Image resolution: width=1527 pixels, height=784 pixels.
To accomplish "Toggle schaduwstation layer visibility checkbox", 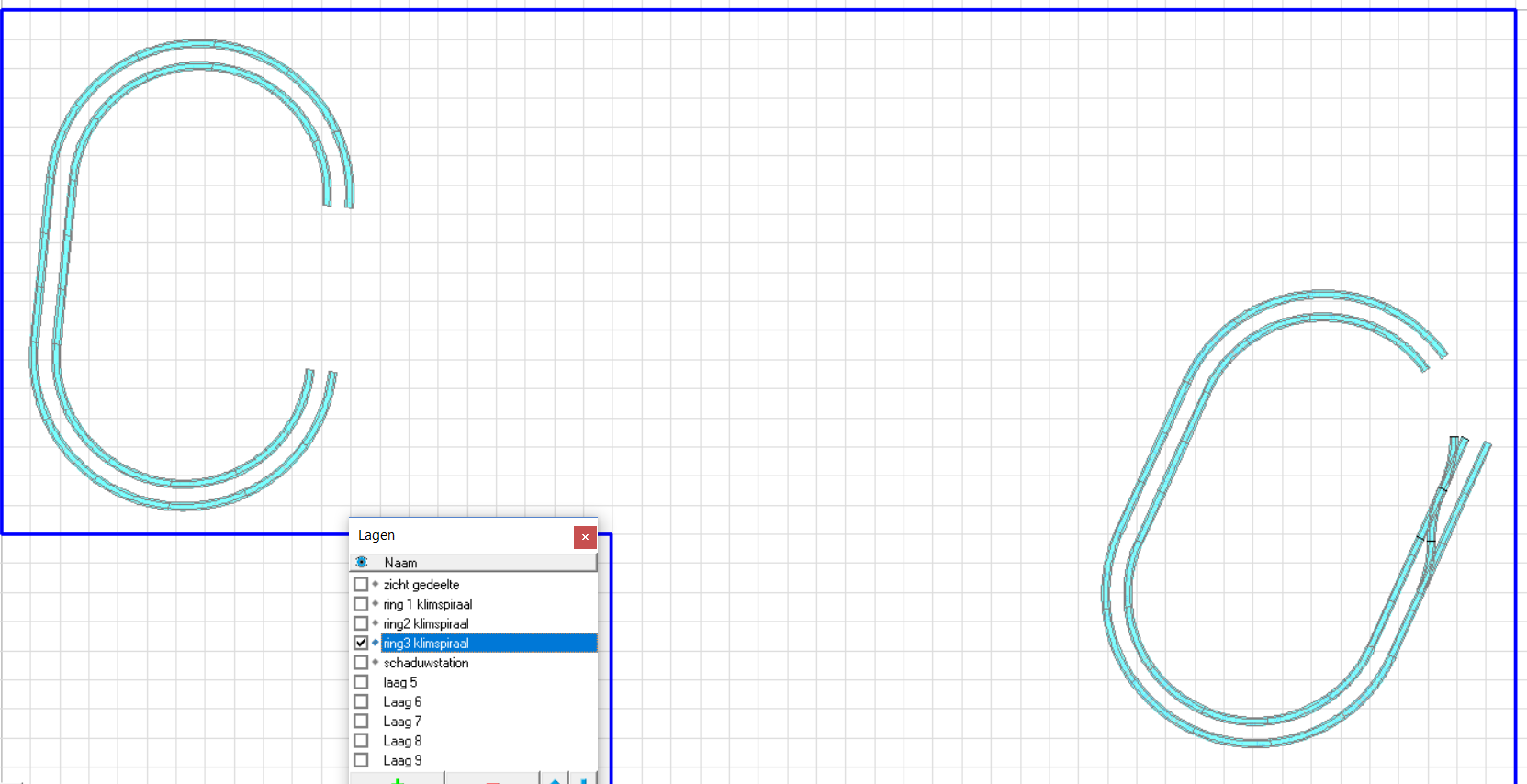I will [x=361, y=663].
